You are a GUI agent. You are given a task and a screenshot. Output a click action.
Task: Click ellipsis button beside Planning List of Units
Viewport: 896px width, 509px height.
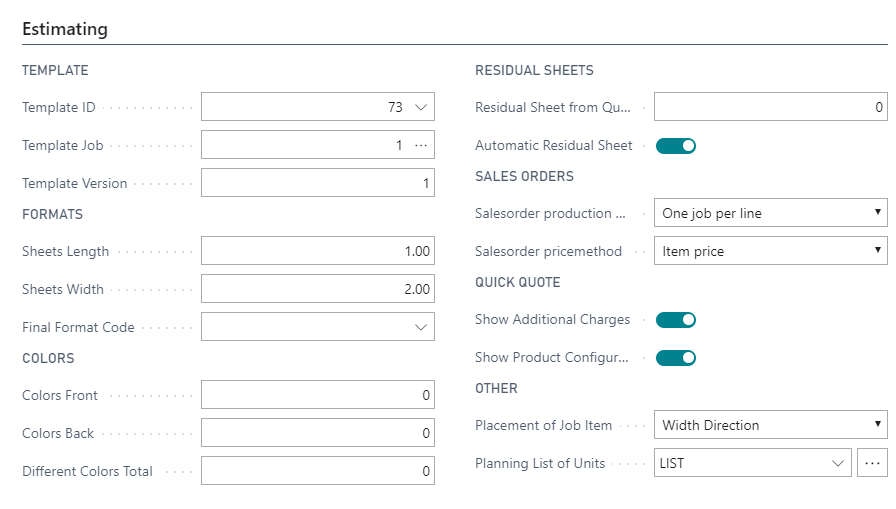(872, 463)
